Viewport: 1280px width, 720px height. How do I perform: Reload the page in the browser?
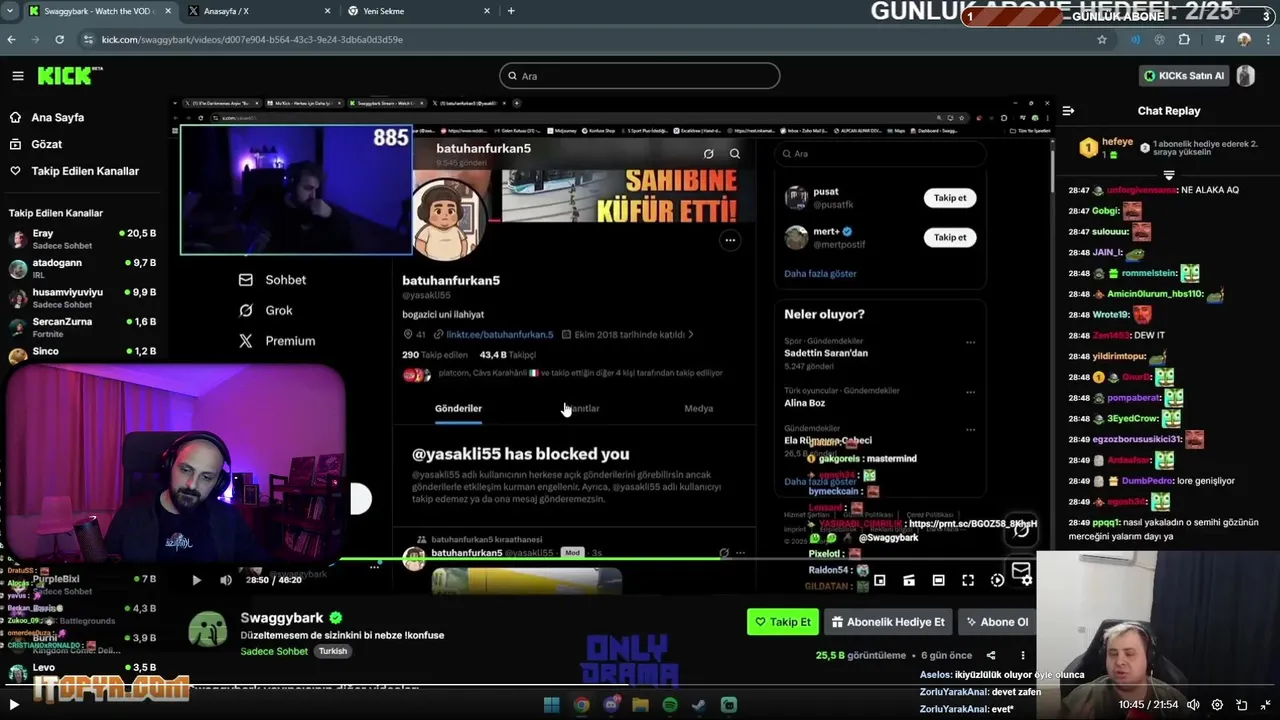[60, 39]
